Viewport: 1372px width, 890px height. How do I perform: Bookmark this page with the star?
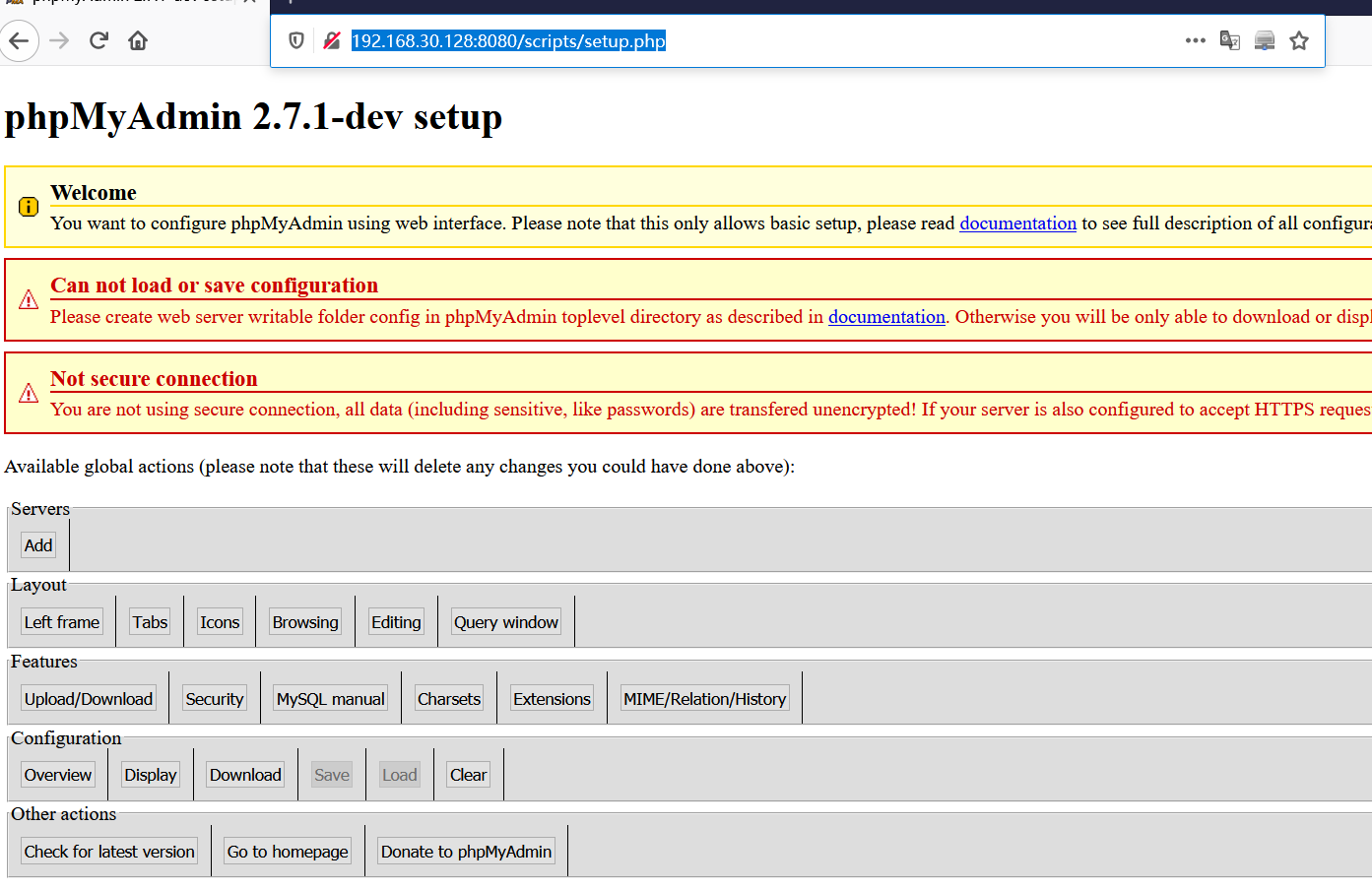point(1298,40)
